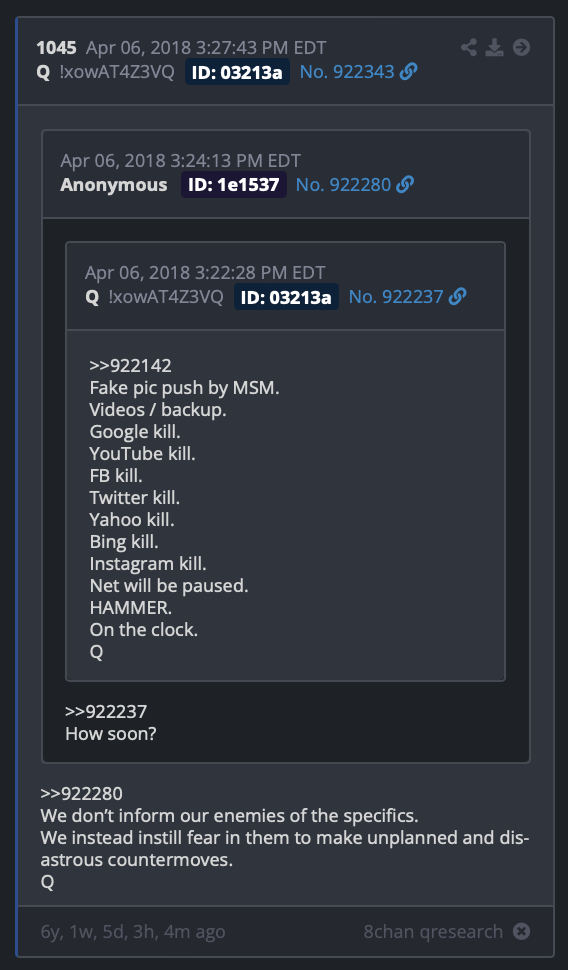Image resolution: width=568 pixels, height=970 pixels.
Task: Click chain link icon beside No. 922280
Action: (x=405, y=184)
